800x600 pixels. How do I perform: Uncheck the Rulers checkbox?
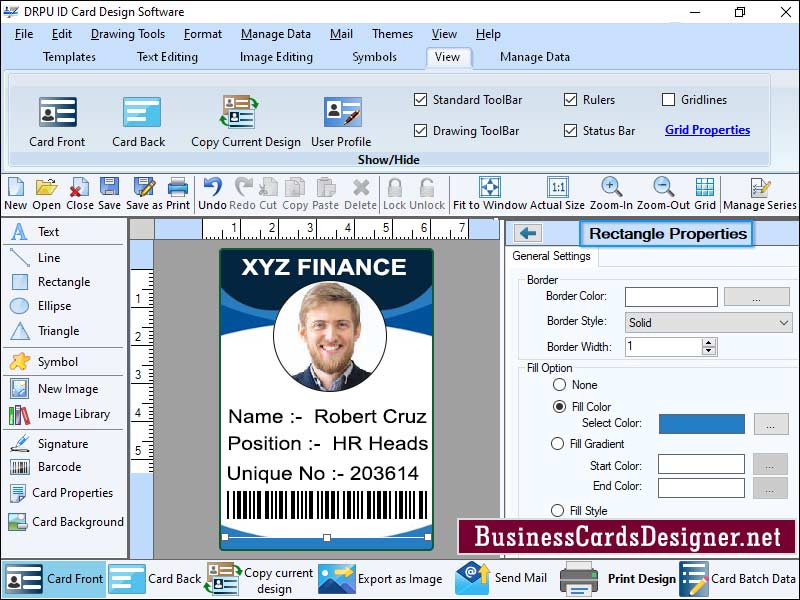(570, 100)
